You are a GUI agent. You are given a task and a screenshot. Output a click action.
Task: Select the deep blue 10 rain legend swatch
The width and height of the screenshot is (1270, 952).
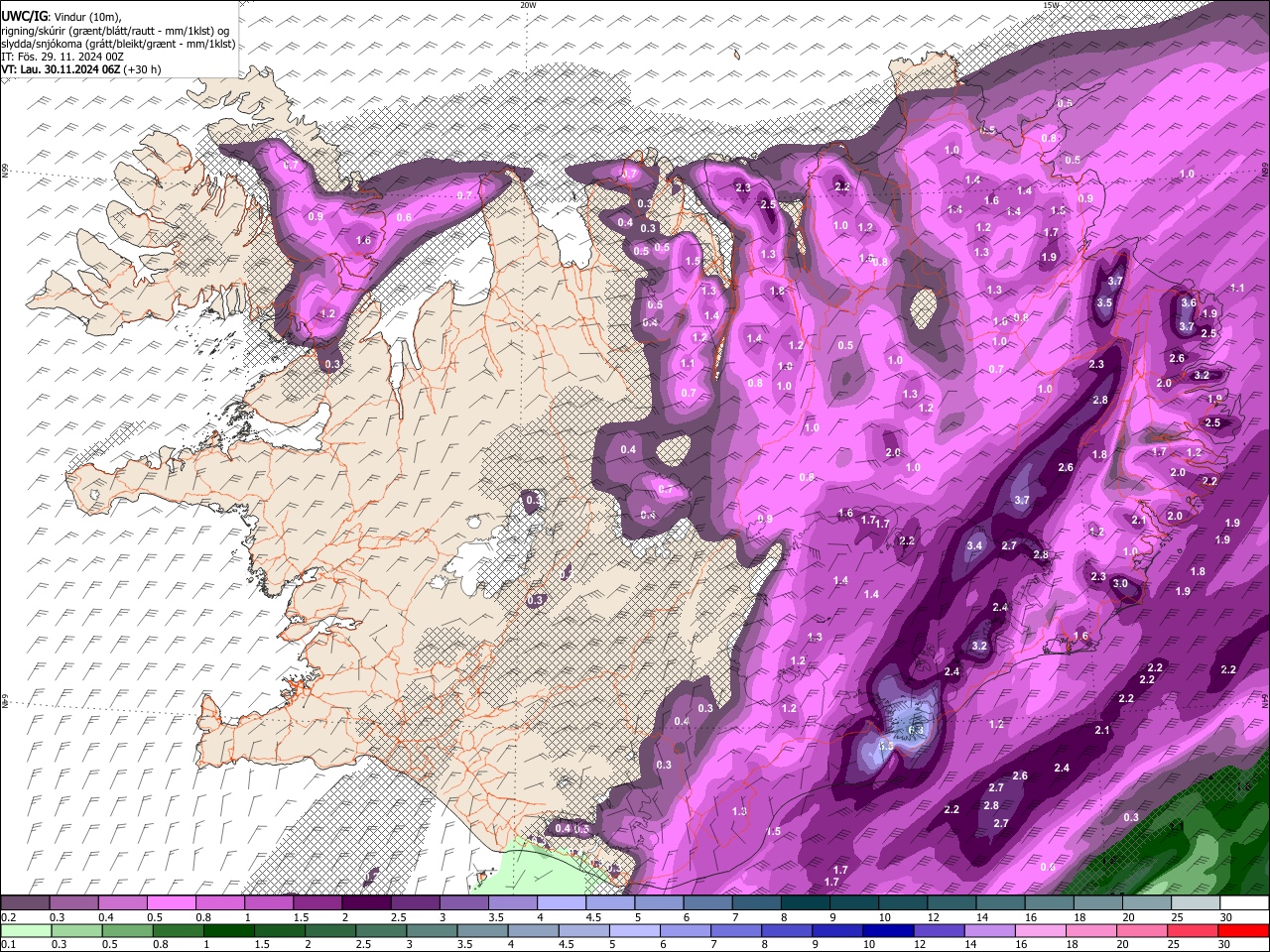click(889, 930)
